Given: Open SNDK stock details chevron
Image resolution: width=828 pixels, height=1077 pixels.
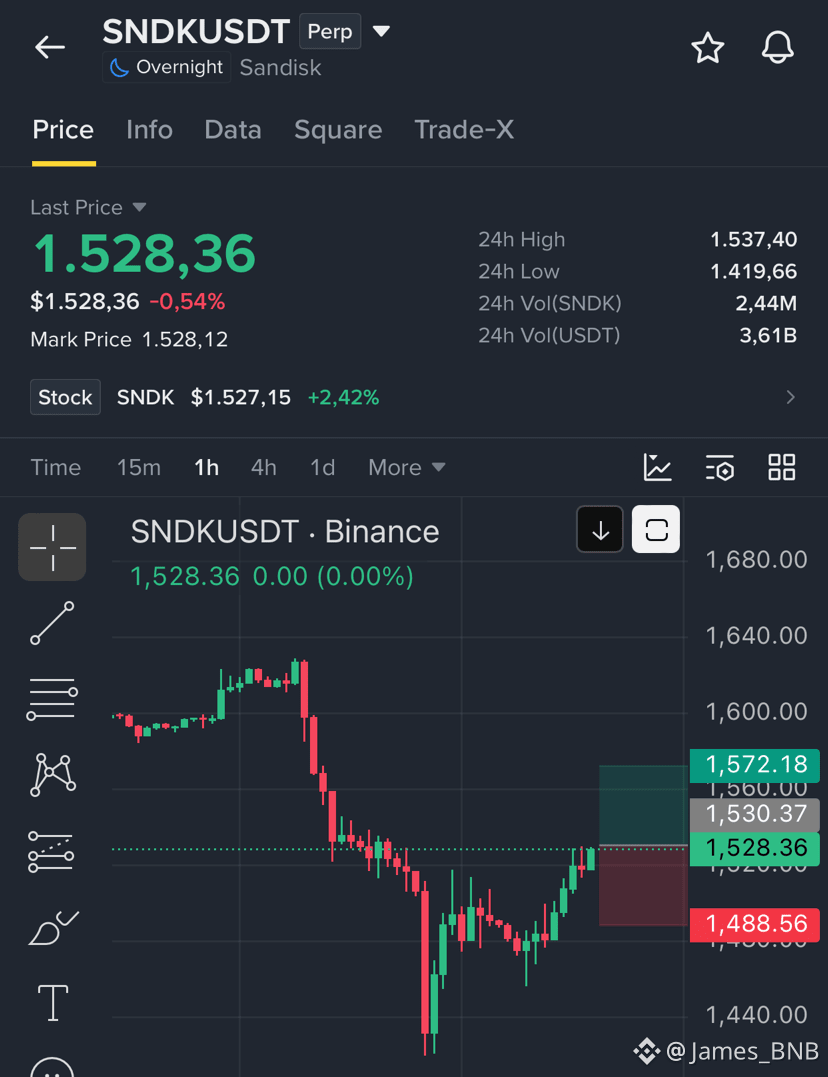Looking at the screenshot, I should coord(790,397).
